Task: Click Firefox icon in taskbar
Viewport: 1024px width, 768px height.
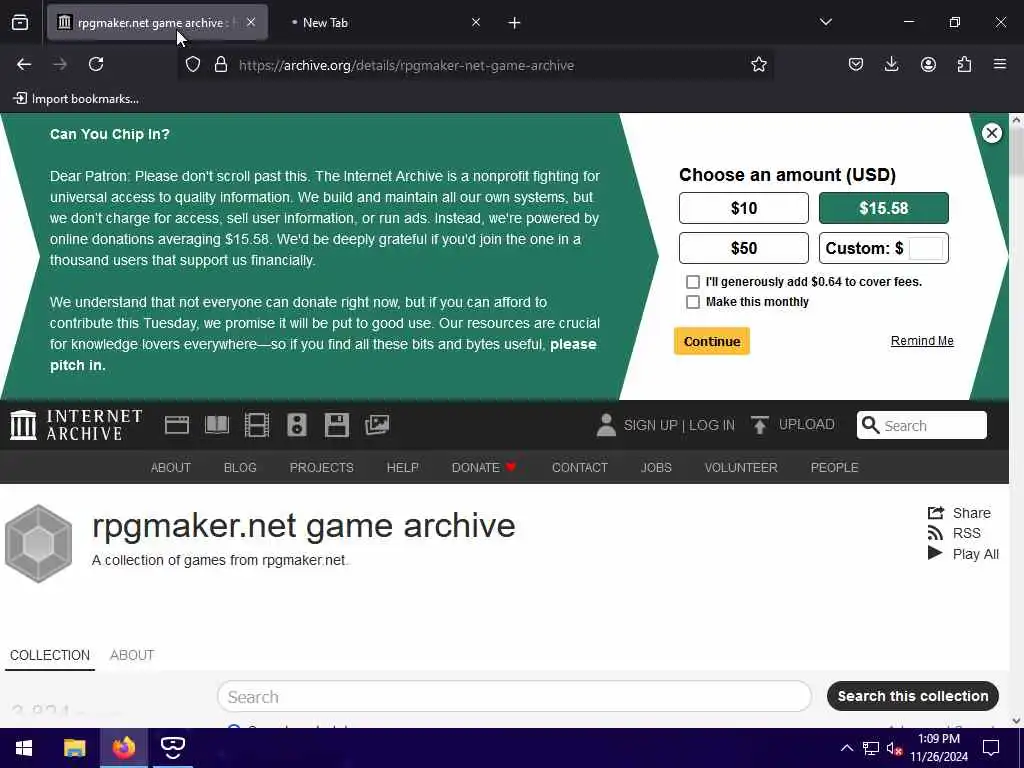Action: tap(123, 748)
